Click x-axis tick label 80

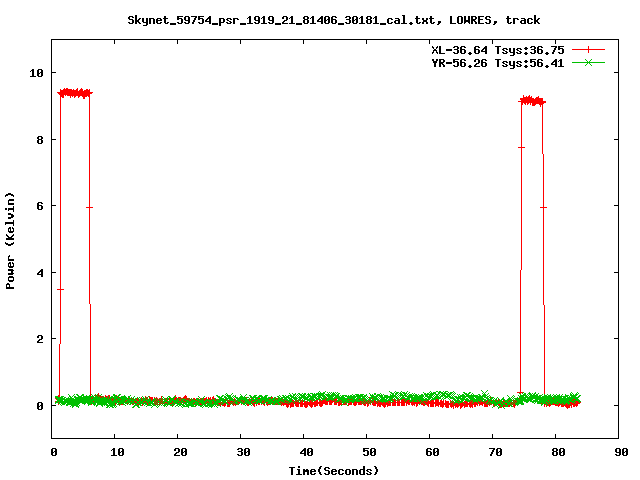click(x=558, y=452)
